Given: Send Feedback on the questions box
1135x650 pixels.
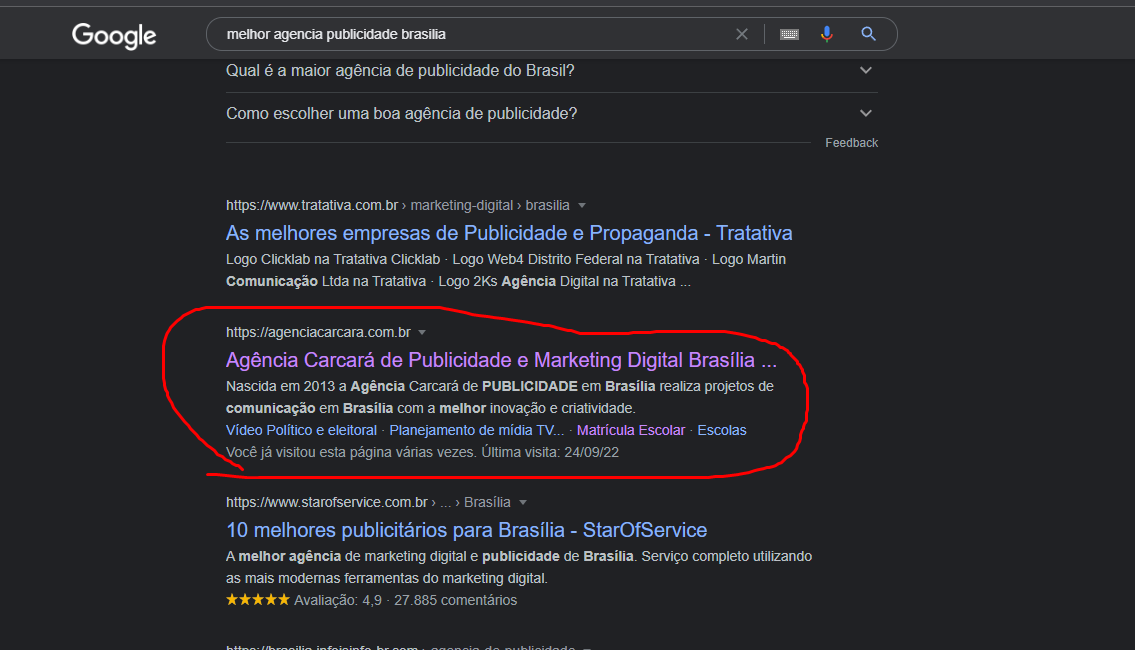Looking at the screenshot, I should pos(851,143).
